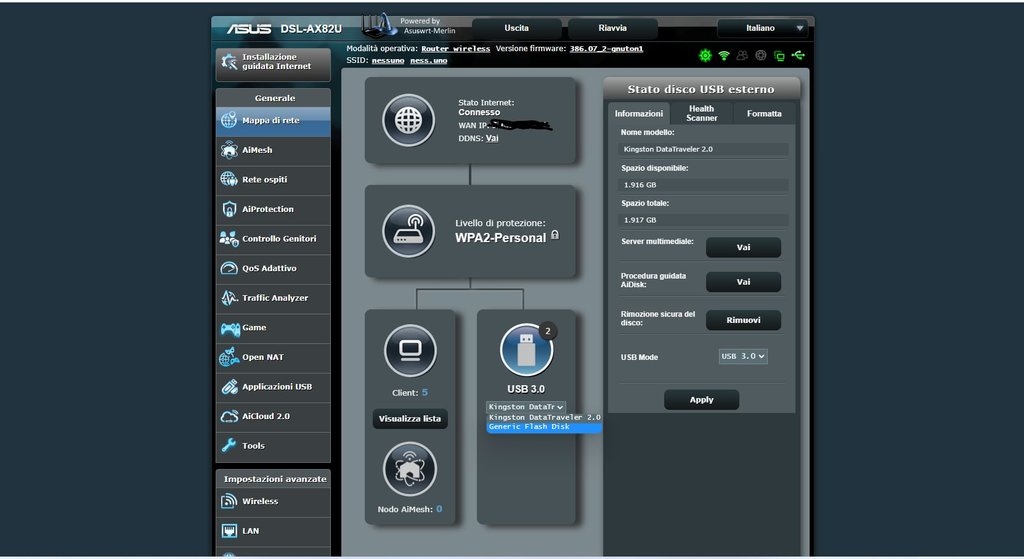Image resolution: width=1024 pixels, height=559 pixels.
Task: Switch to the Informazioni tab
Action: [x=638, y=113]
